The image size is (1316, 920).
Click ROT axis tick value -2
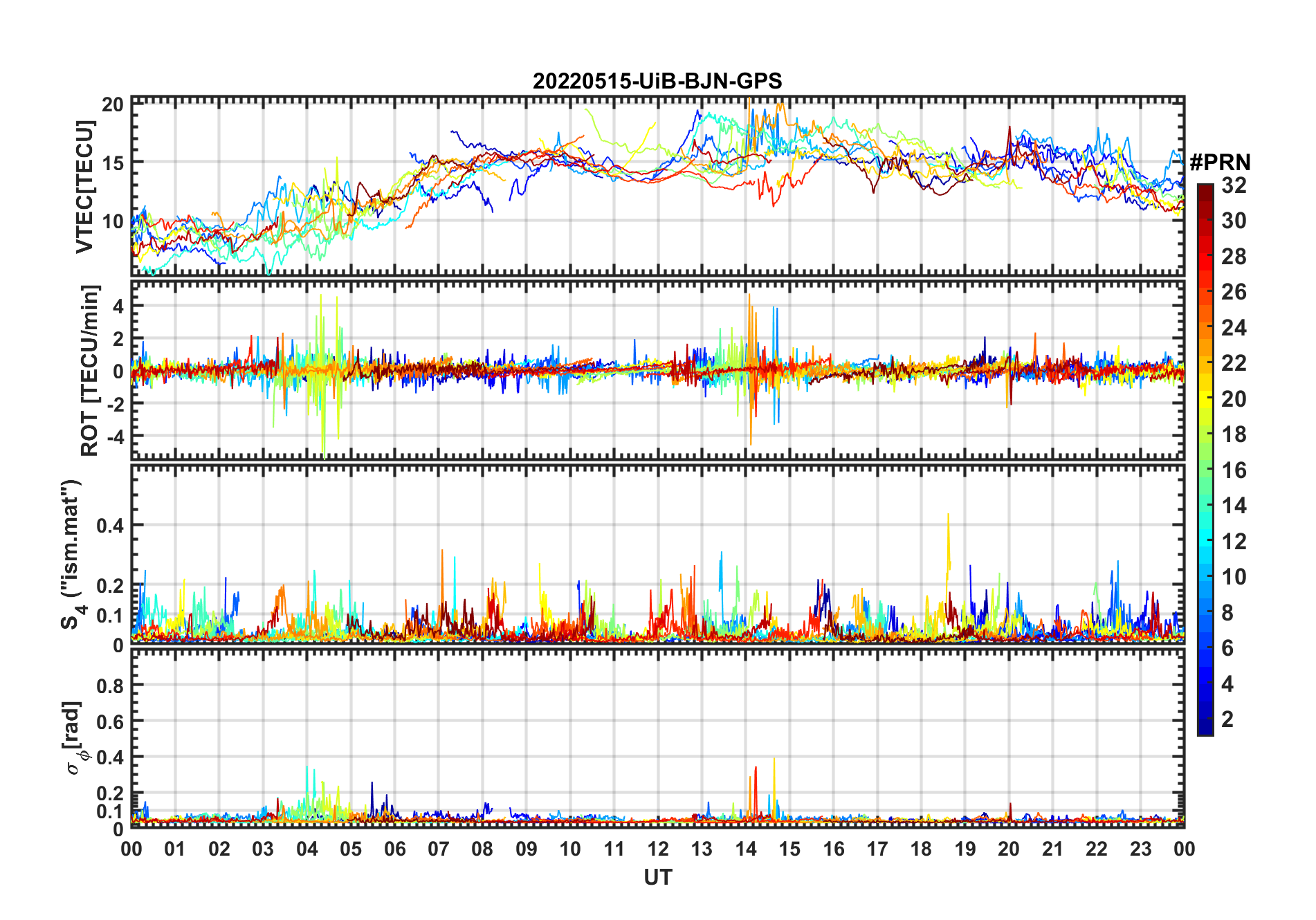tap(114, 404)
